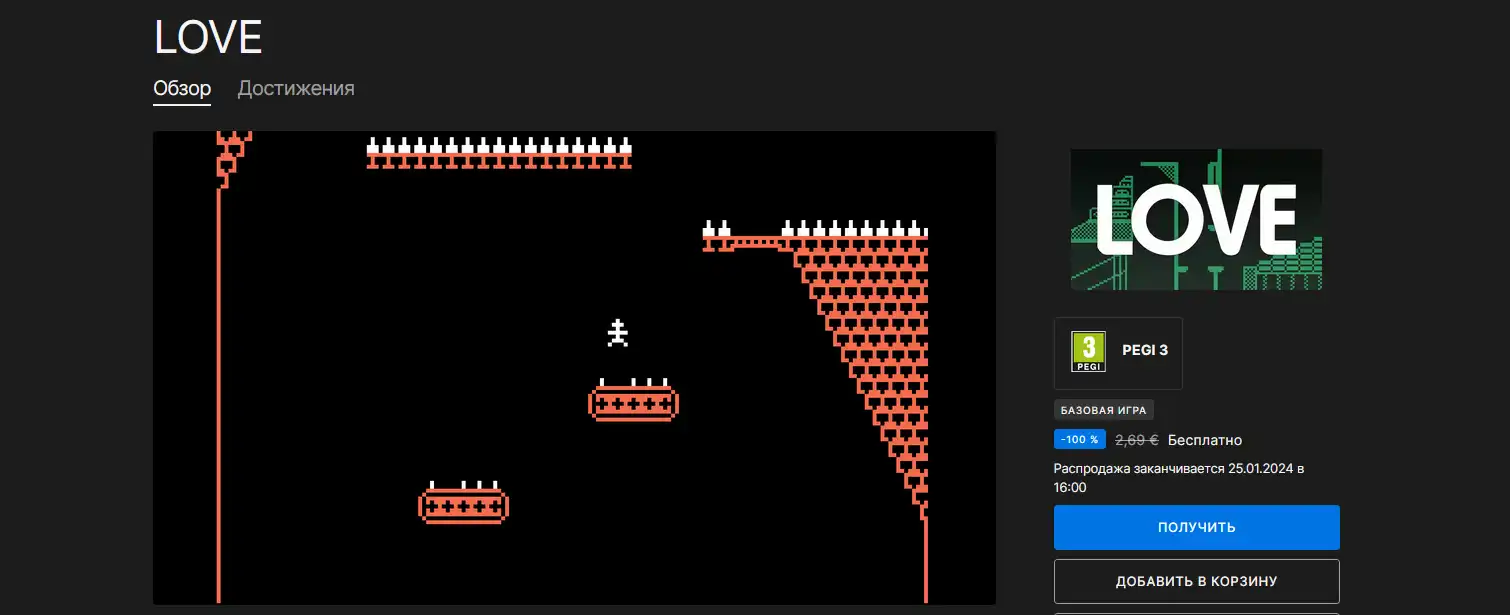This screenshot has width=1510, height=615.
Task: Open the Достижения tab
Action: pyautogui.click(x=296, y=88)
